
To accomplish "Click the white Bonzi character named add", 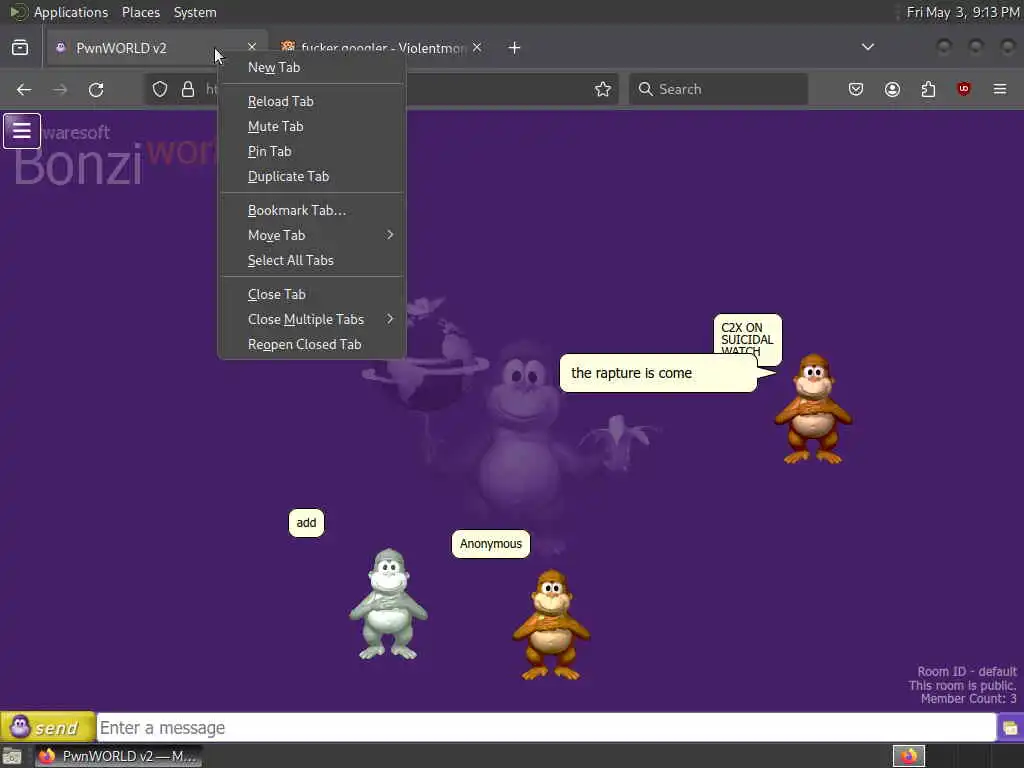I will (x=389, y=604).
